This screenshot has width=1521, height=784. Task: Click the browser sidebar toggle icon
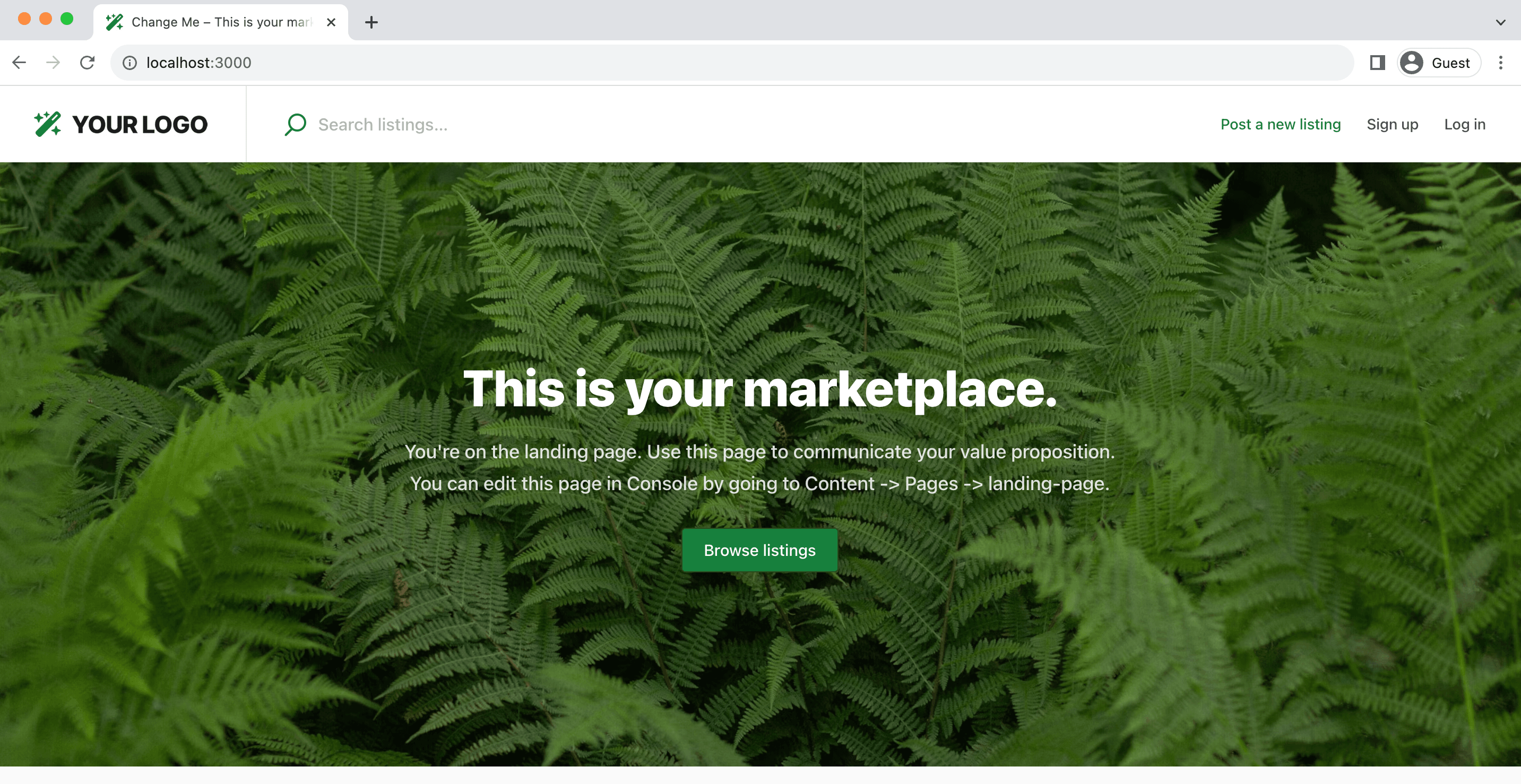click(x=1376, y=62)
